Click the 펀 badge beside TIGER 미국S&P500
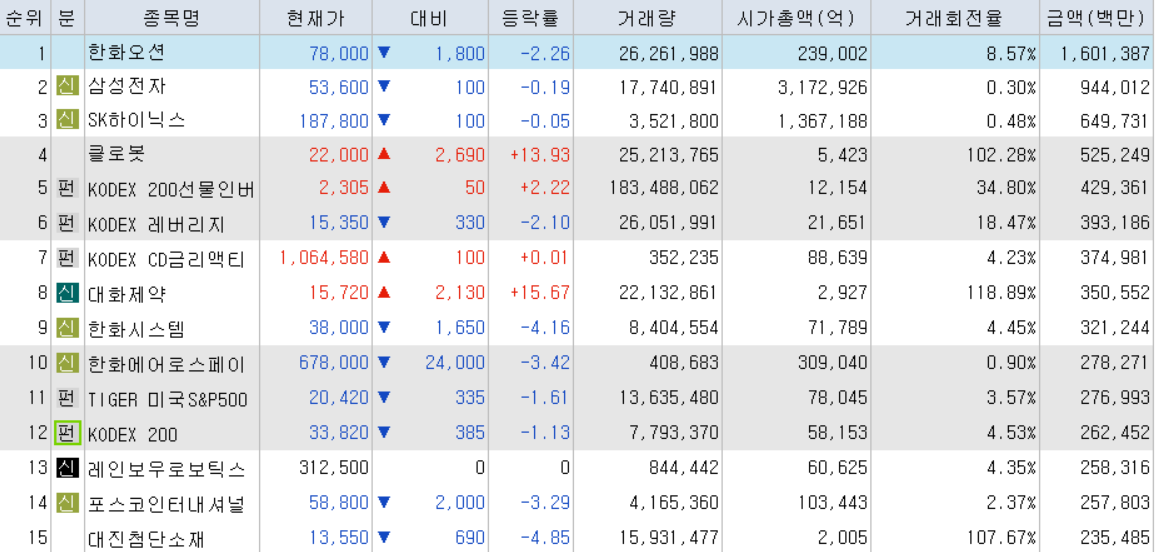This screenshot has height=552, width=1155. pyautogui.click(x=67, y=399)
